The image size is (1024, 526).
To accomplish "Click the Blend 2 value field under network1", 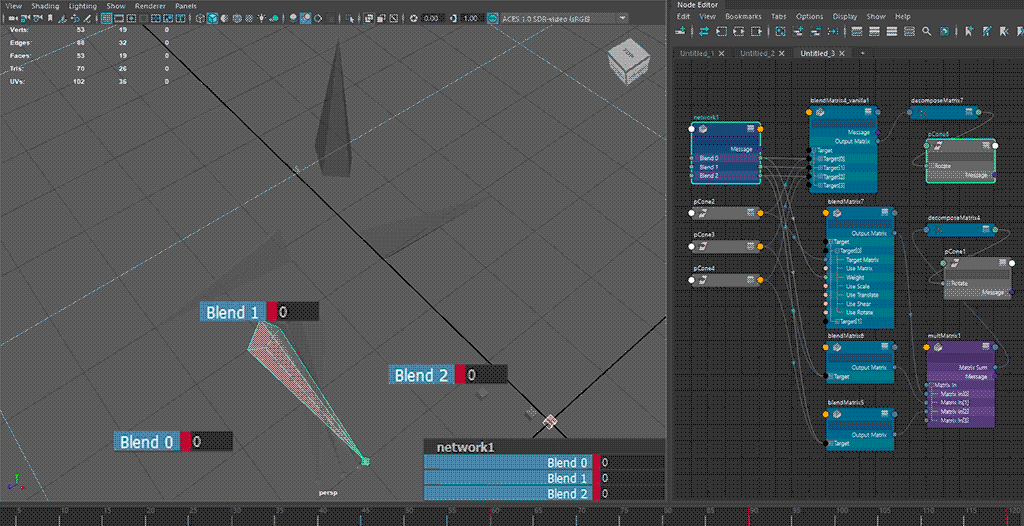I will pos(632,494).
